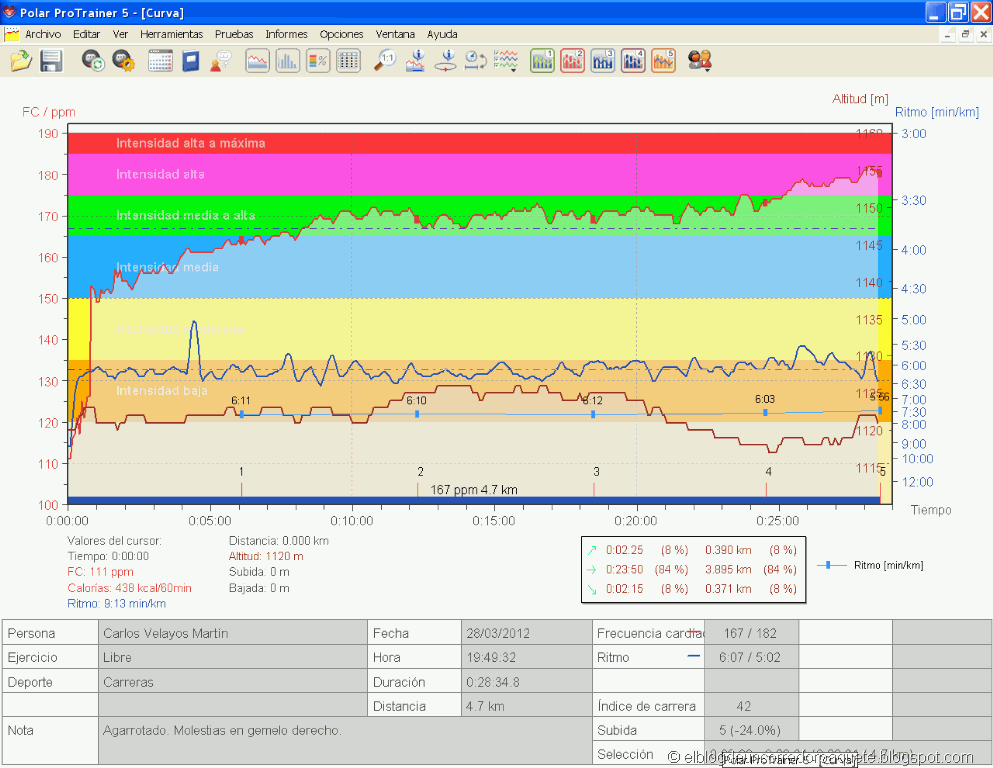Click the blue training diary book icon
993x768 pixels.
coord(191,61)
